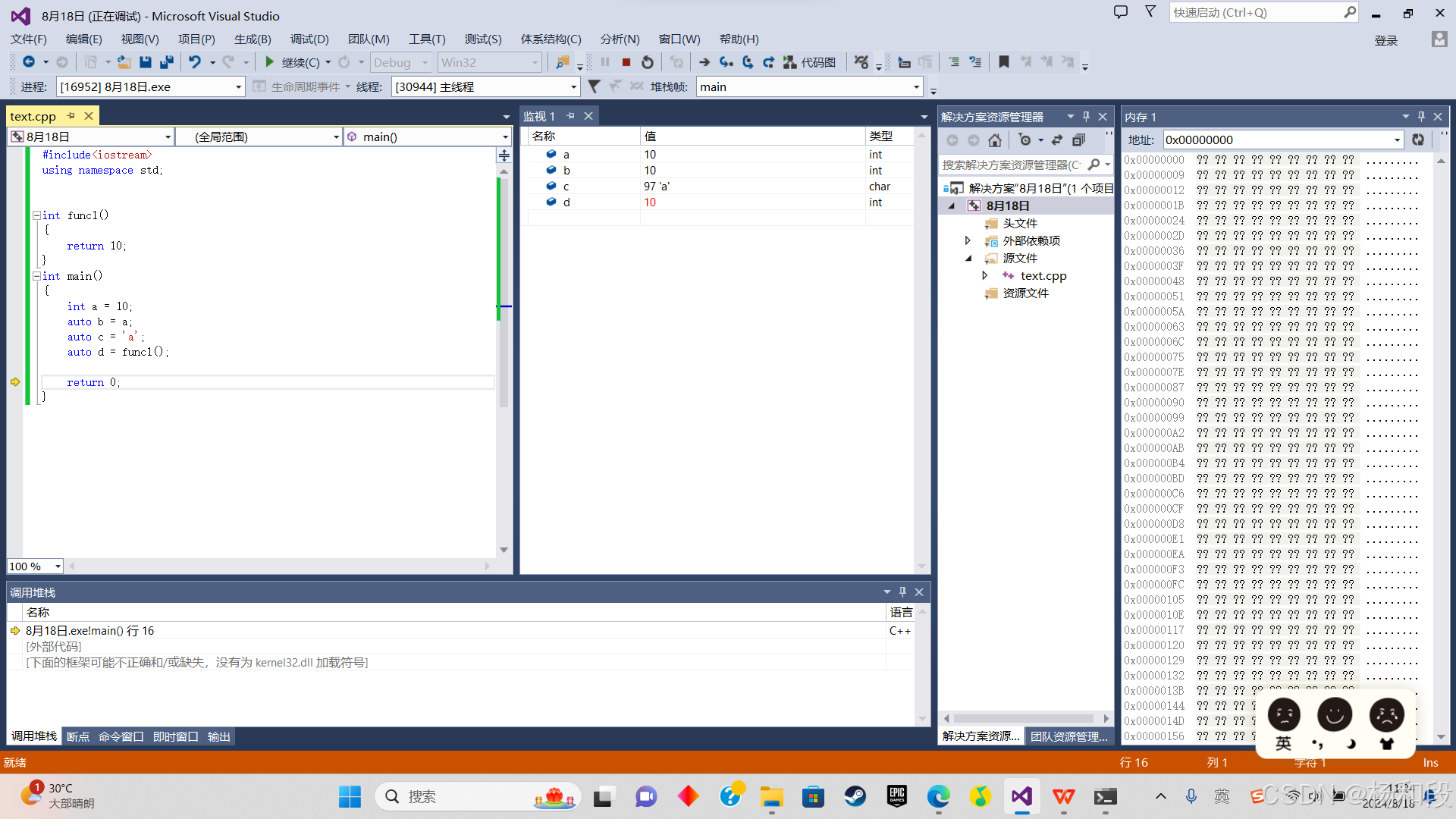
Task: Click the 登录 sign-in link
Action: (1386, 40)
